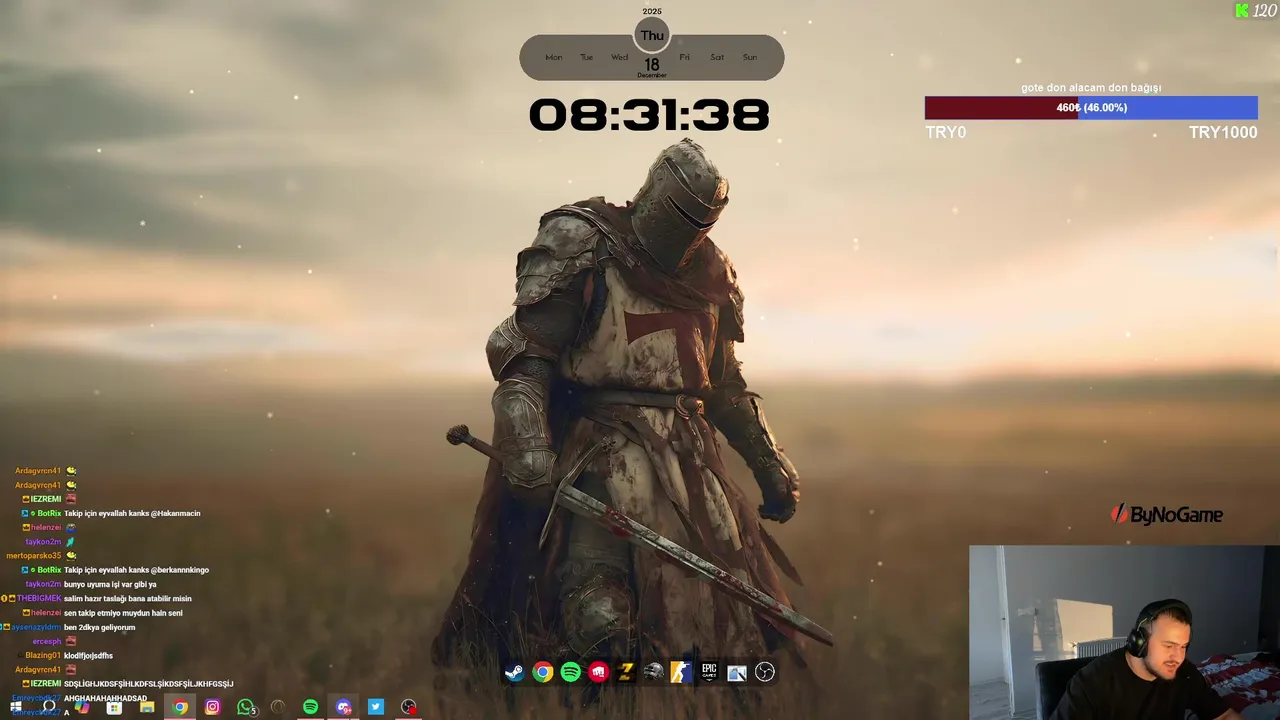This screenshot has height=720, width=1280.
Task: Open File Explorer from the taskbar
Action: point(147,707)
